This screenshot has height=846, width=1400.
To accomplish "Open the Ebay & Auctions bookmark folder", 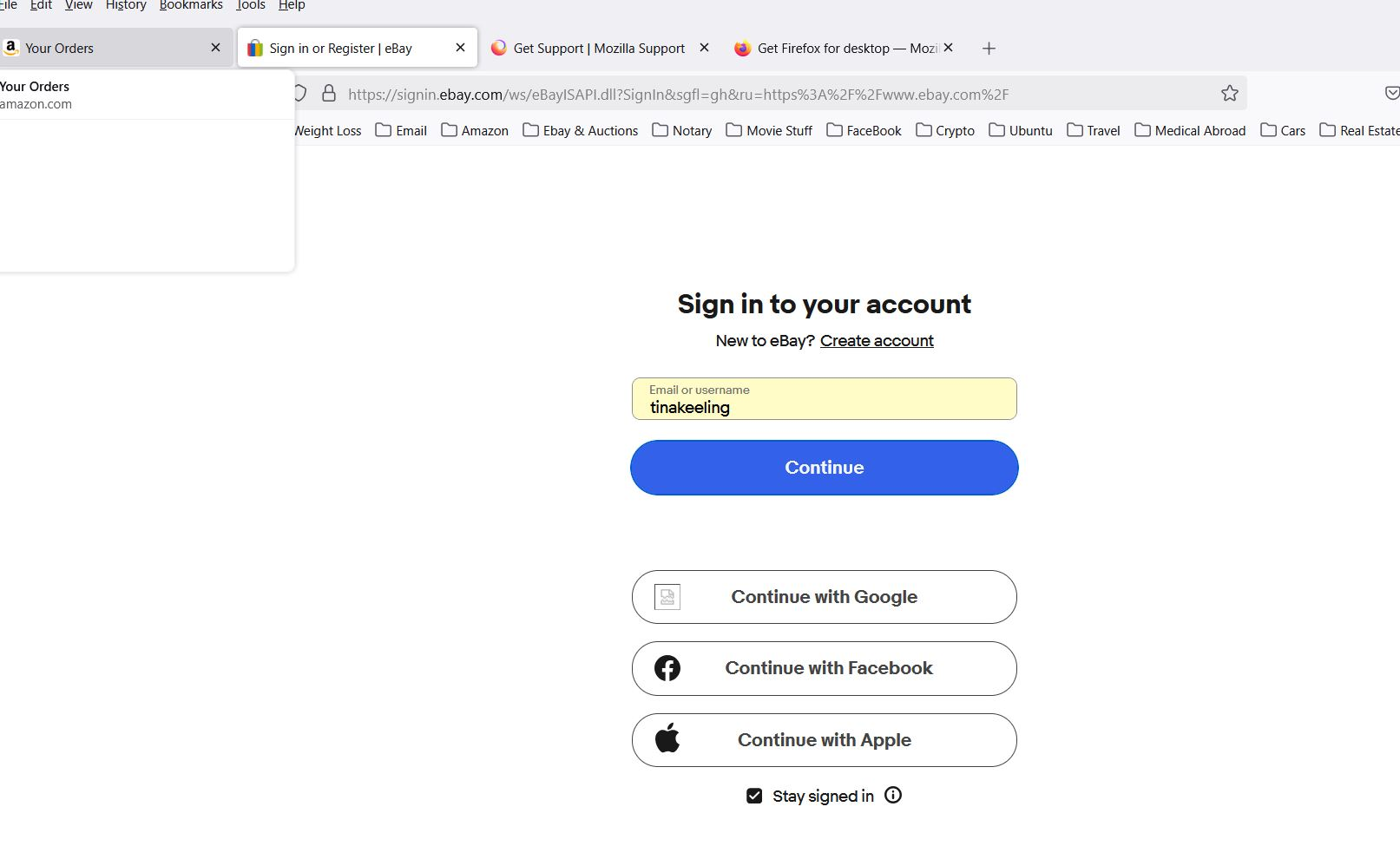I will click(581, 130).
